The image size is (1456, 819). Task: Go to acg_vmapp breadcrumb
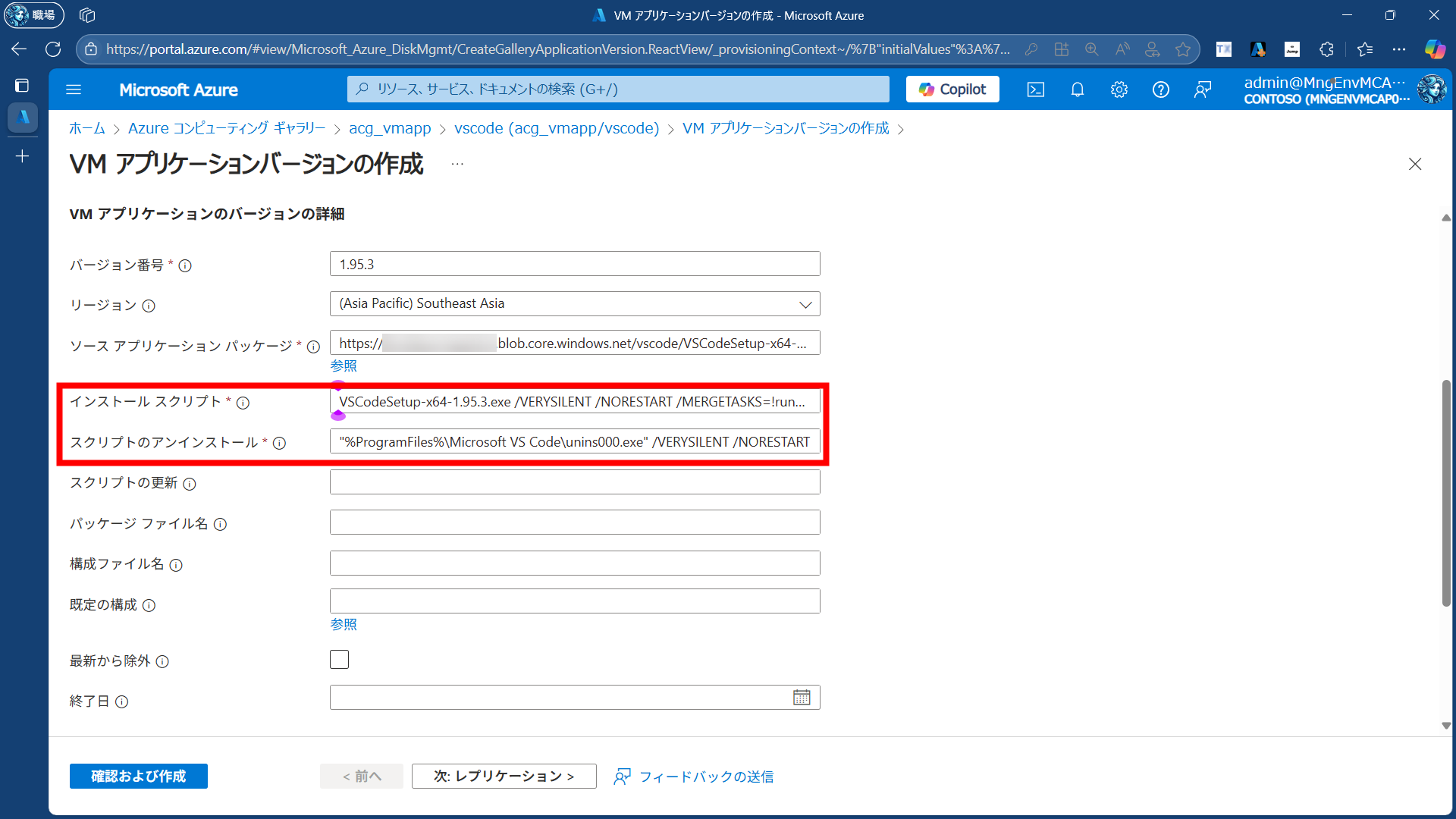390,128
